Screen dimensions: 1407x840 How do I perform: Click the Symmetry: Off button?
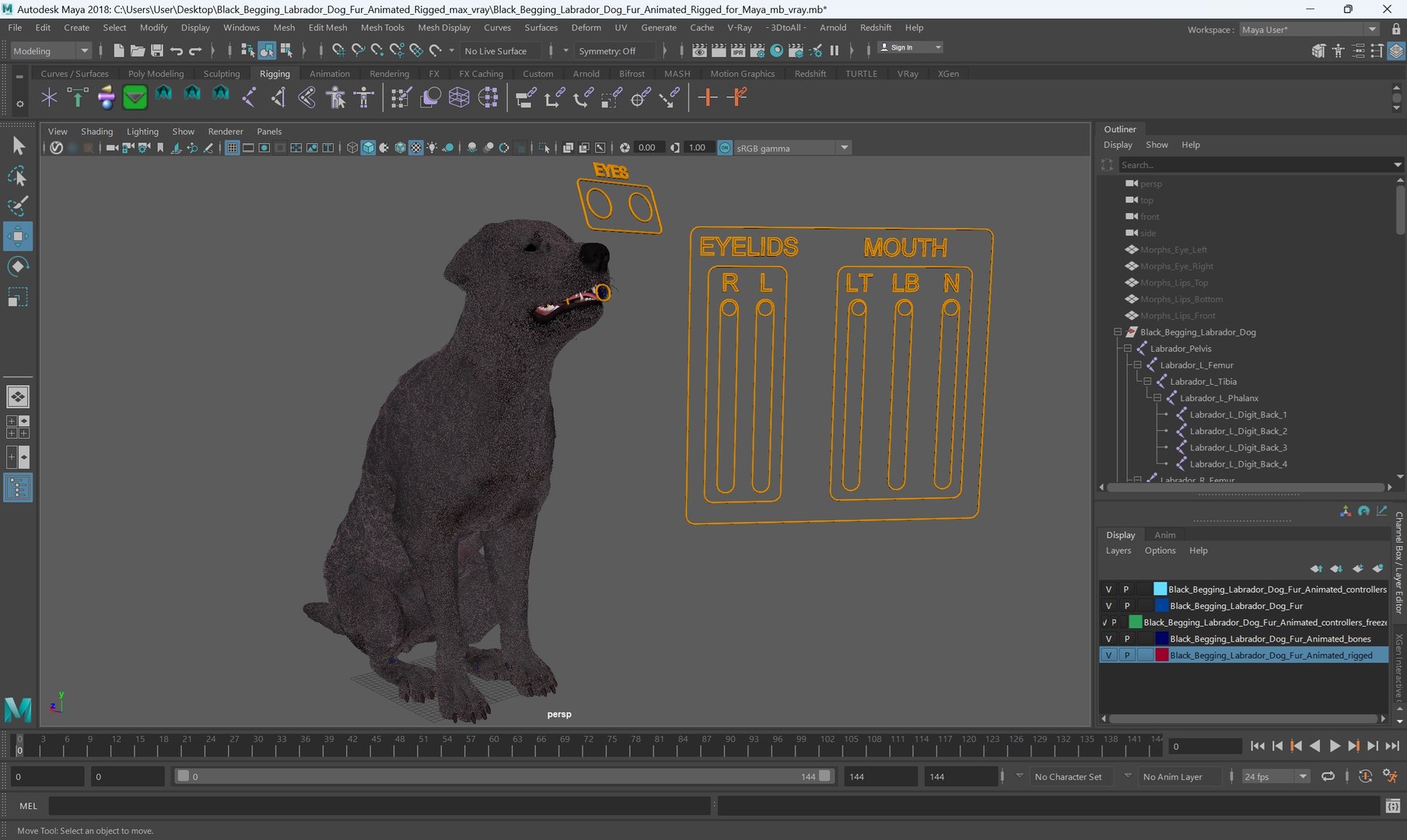(614, 51)
